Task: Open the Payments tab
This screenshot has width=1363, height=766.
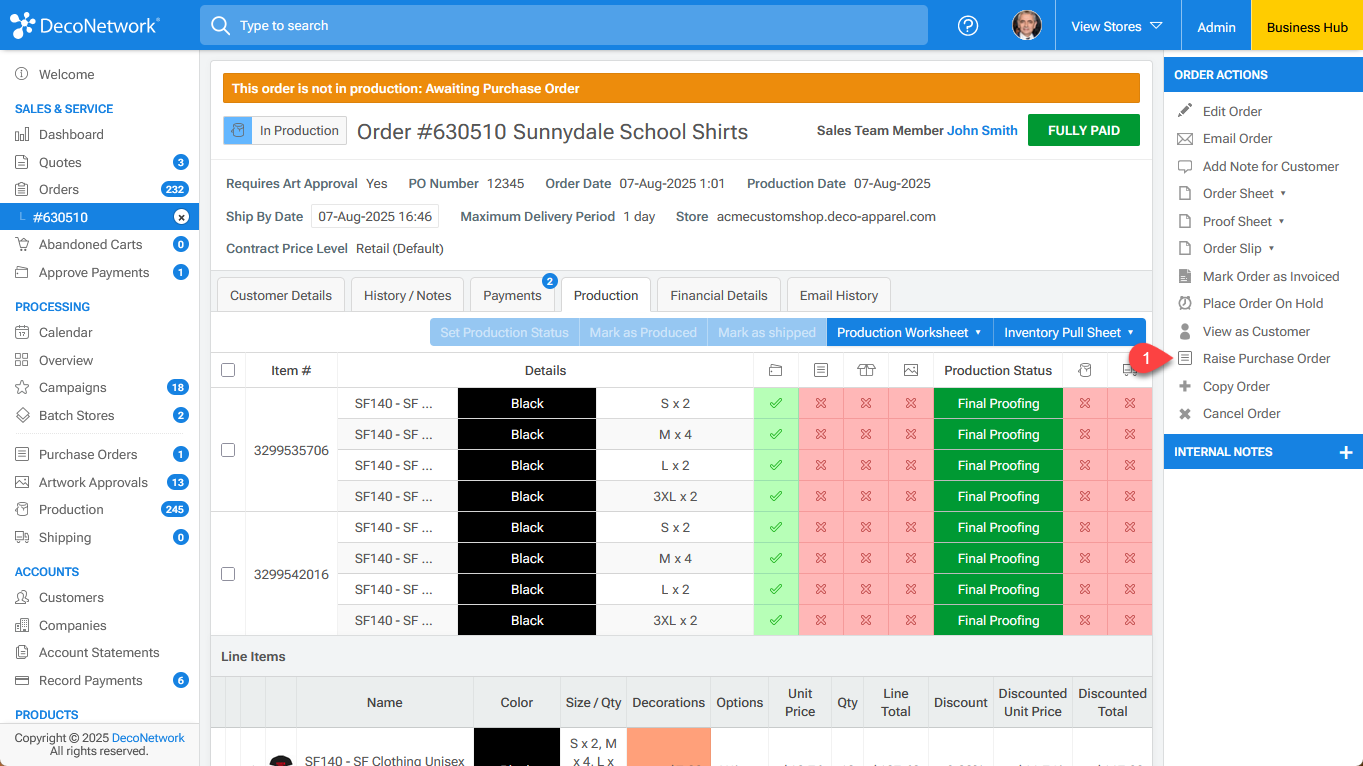Action: tap(513, 295)
